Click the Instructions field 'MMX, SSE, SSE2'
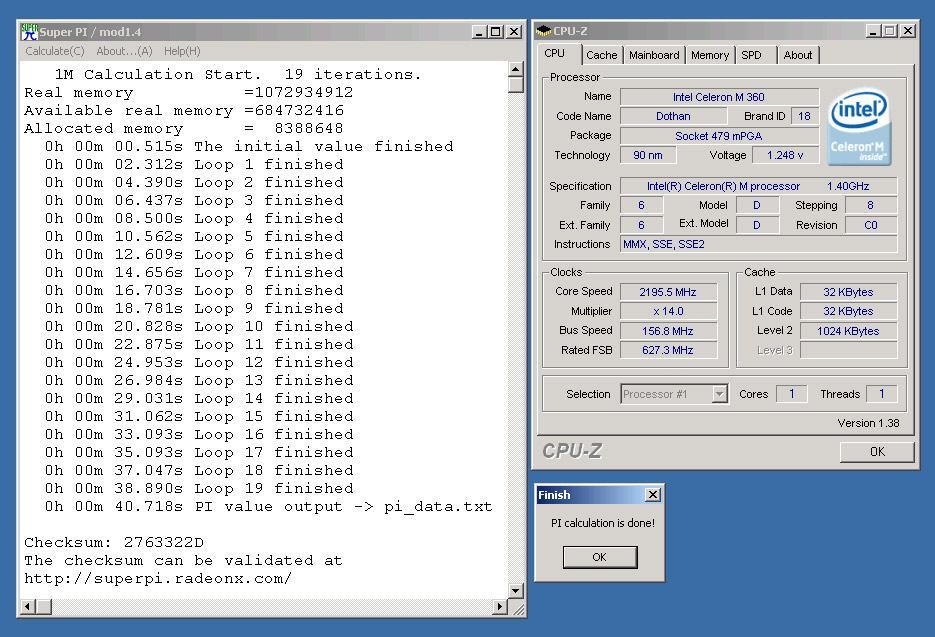This screenshot has height=637, width=935. tap(758, 244)
